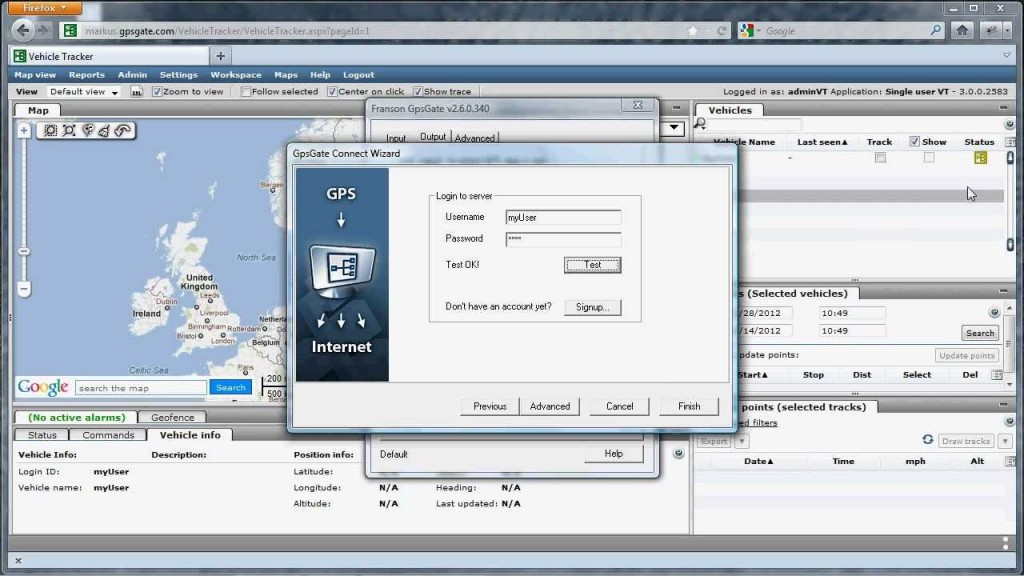Open a new browser tab with plus

220,56
